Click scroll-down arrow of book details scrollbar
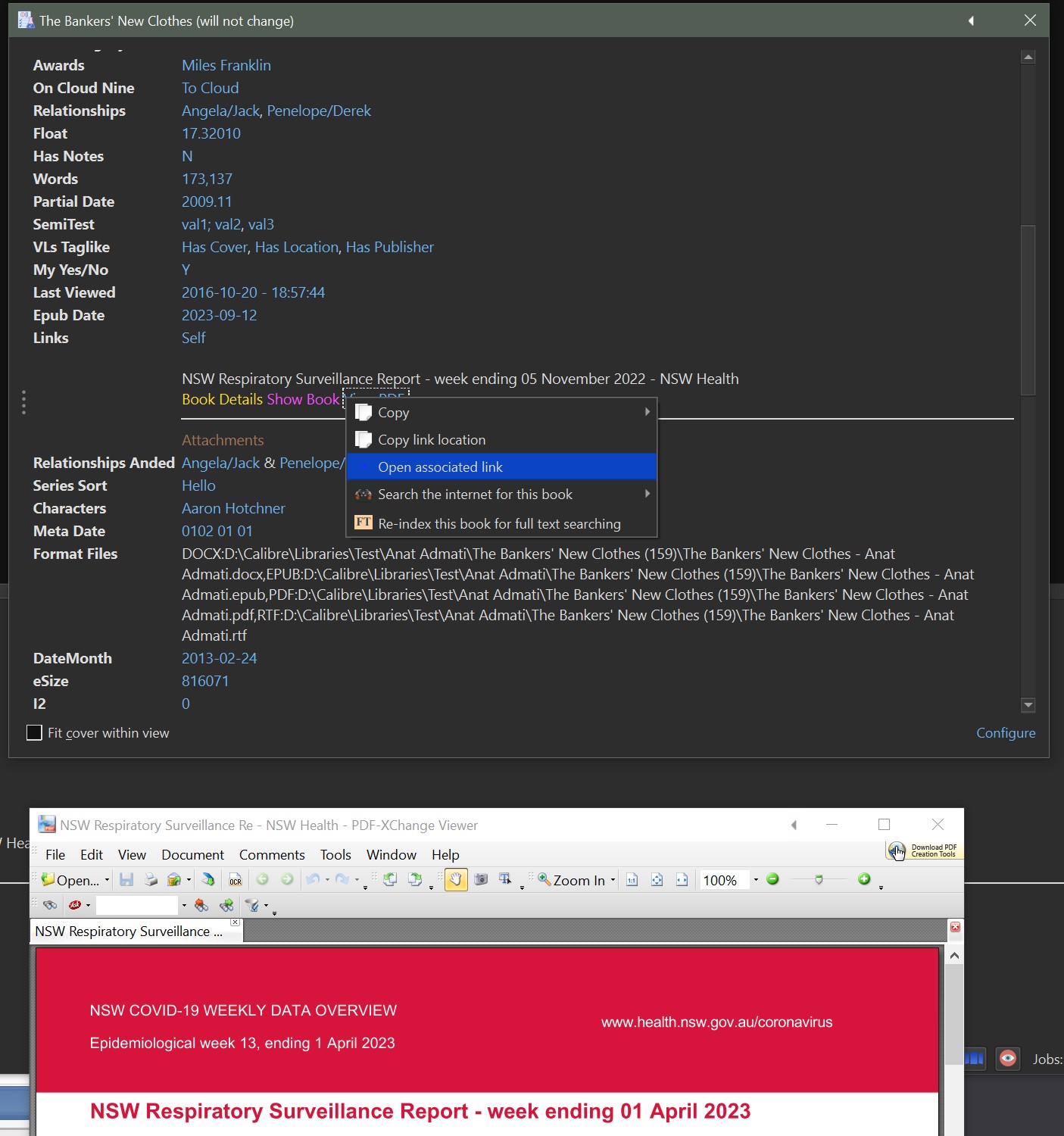Viewport: 1064px width, 1136px height. pos(1028,705)
